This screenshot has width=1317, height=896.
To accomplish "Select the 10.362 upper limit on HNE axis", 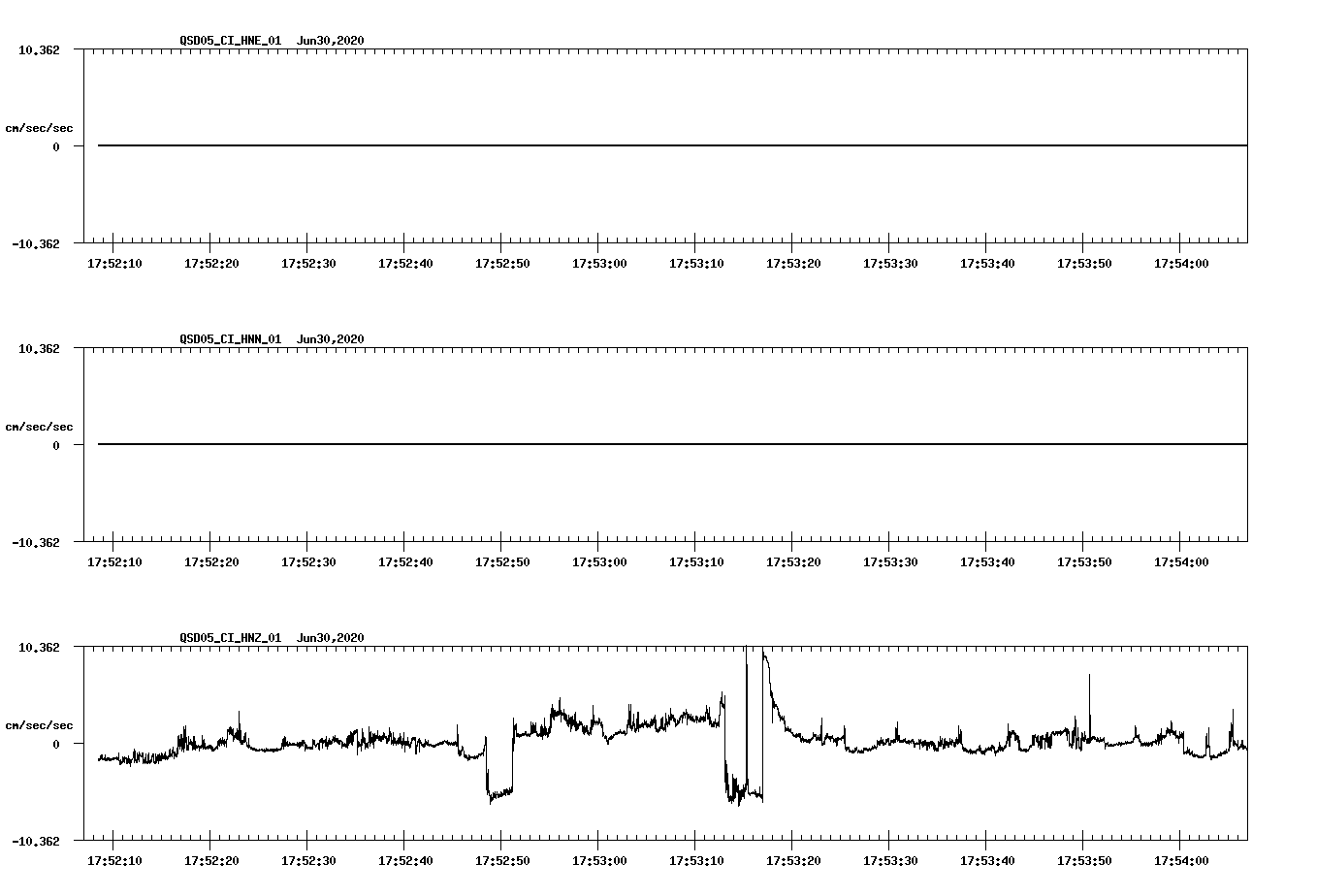I will coord(39,49).
